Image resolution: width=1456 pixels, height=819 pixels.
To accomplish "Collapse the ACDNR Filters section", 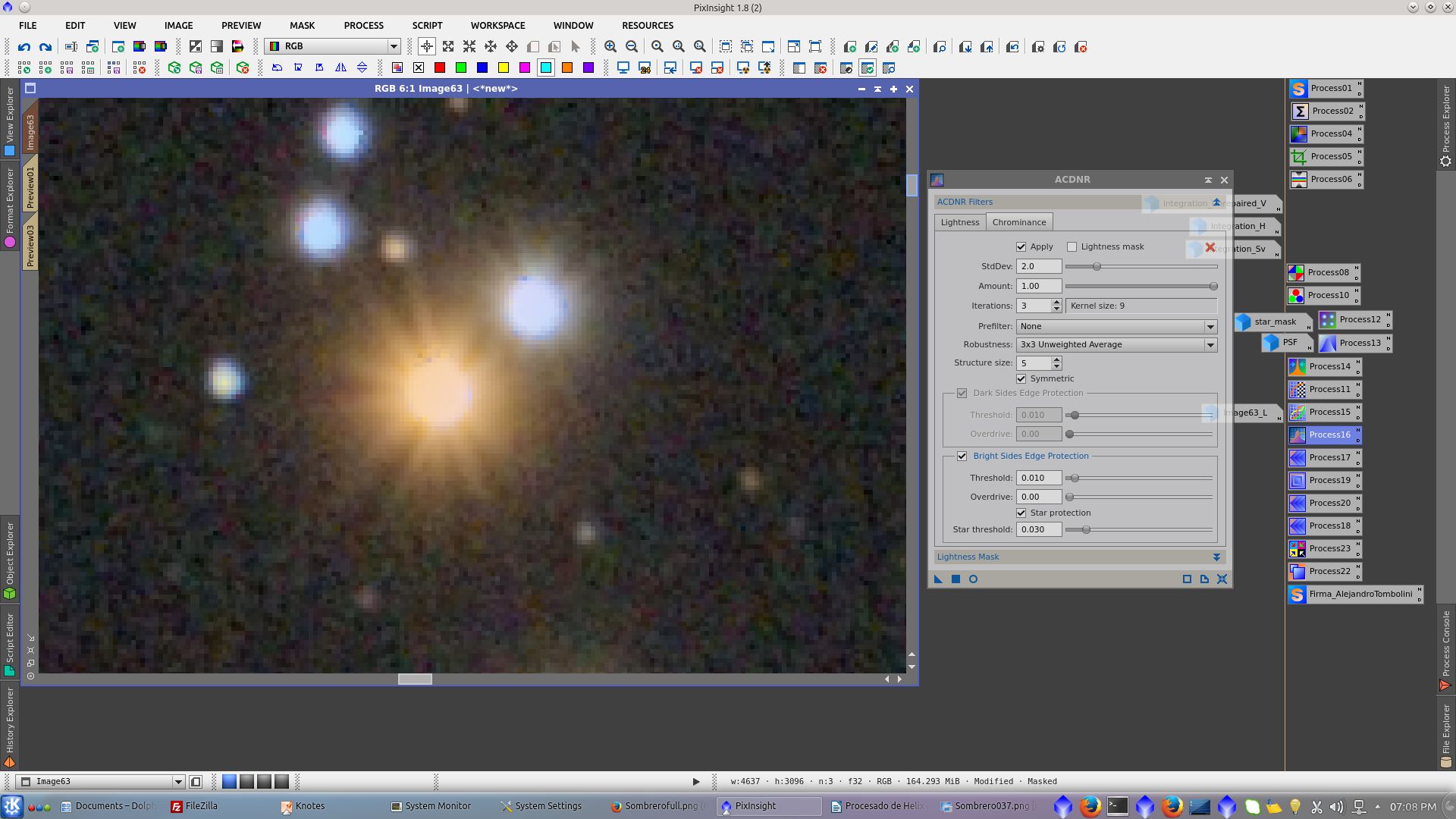I will click(x=1216, y=202).
